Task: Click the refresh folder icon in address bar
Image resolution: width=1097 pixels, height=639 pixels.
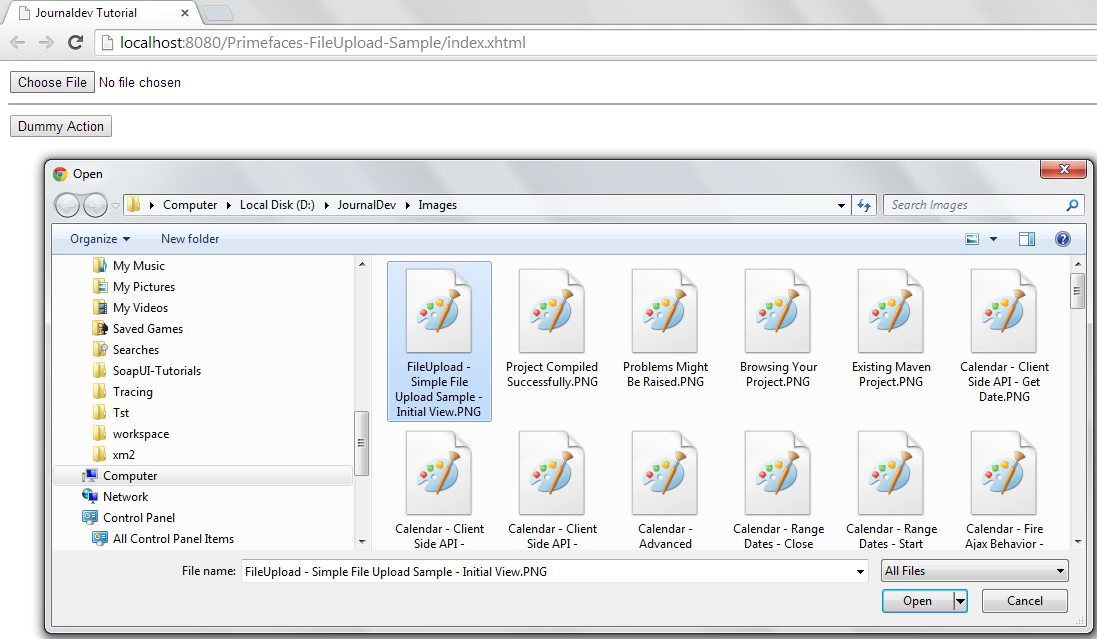Action: tap(864, 205)
